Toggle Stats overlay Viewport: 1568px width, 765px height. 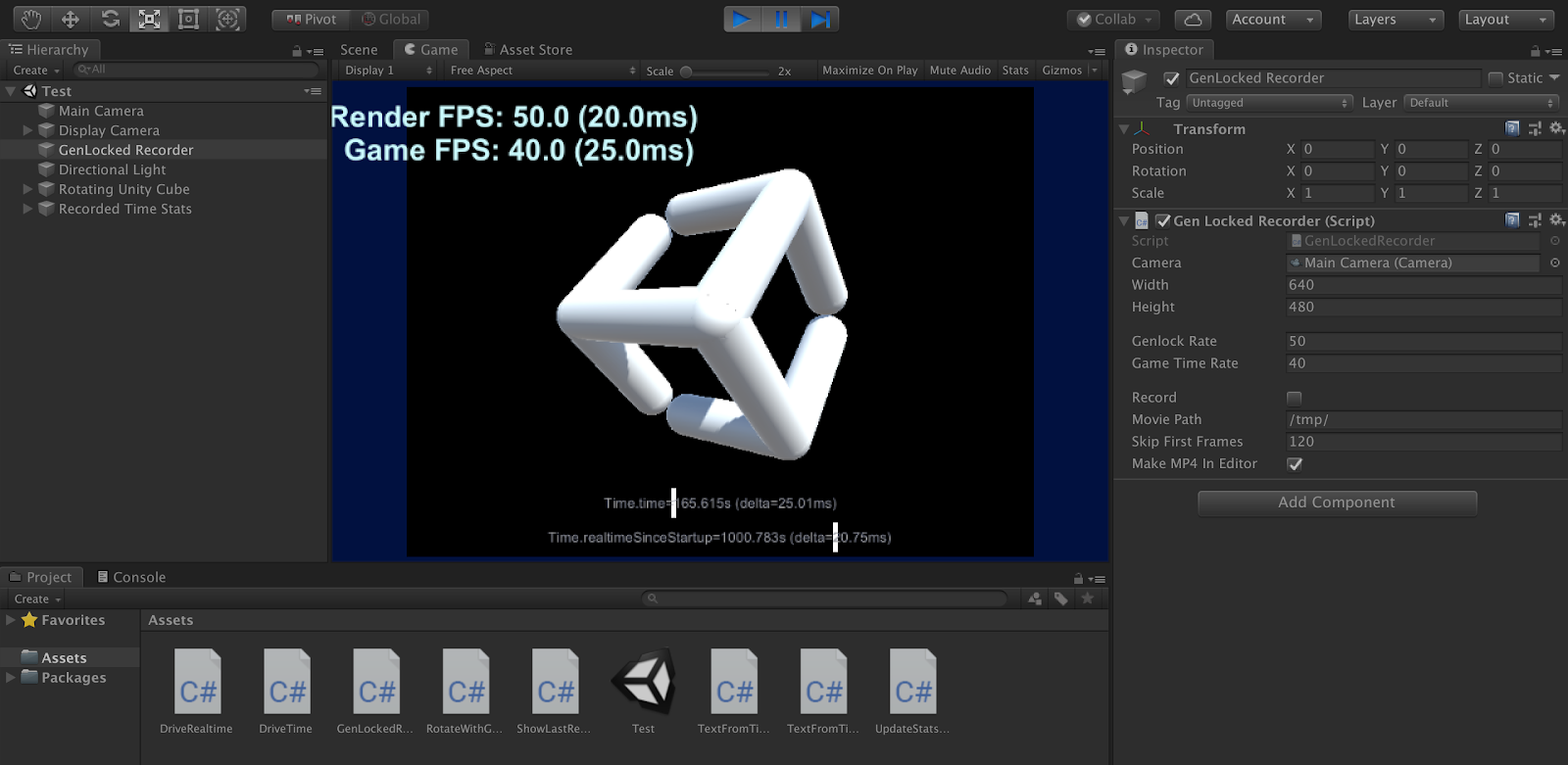[x=1015, y=71]
